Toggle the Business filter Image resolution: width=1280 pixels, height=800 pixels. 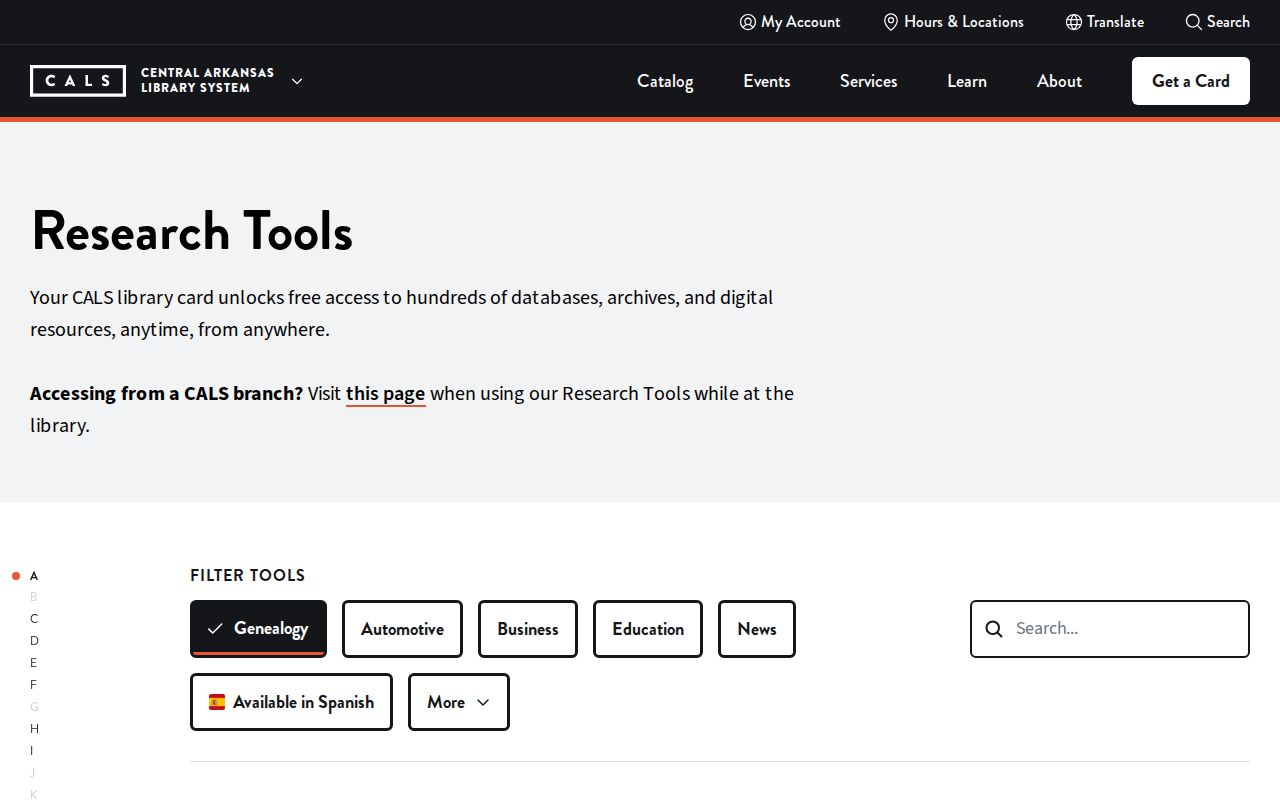pos(528,629)
